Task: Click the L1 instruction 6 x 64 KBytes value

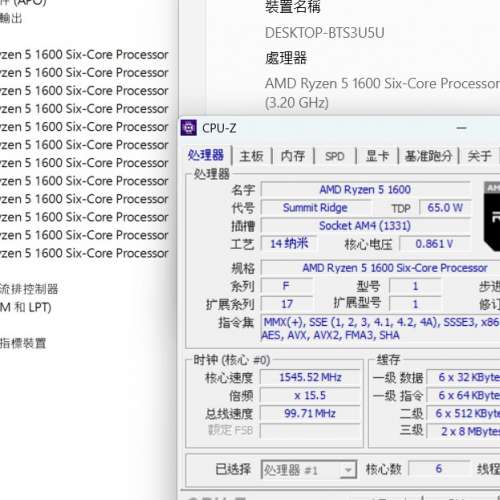Action: coord(464,395)
